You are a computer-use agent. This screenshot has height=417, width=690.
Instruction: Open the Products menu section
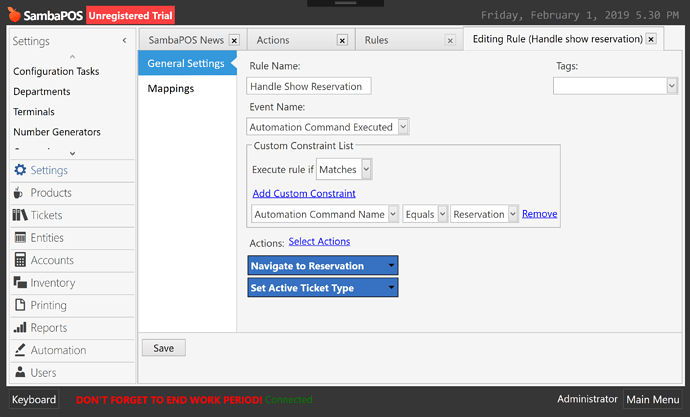click(x=73, y=193)
